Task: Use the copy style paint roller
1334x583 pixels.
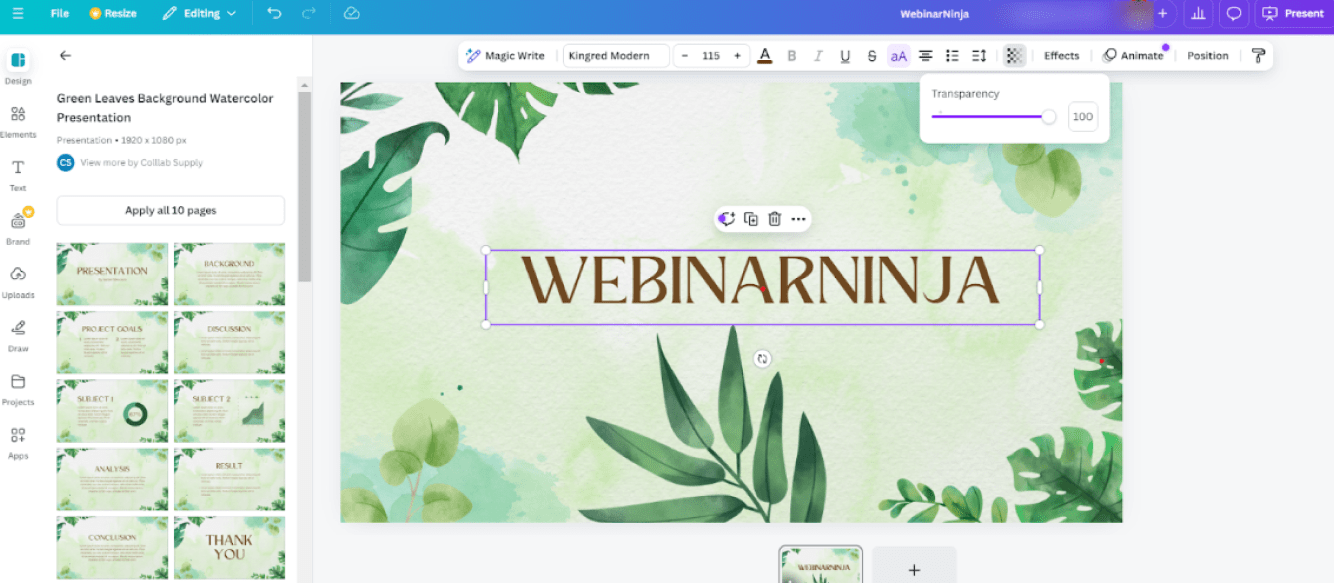Action: (x=1258, y=56)
